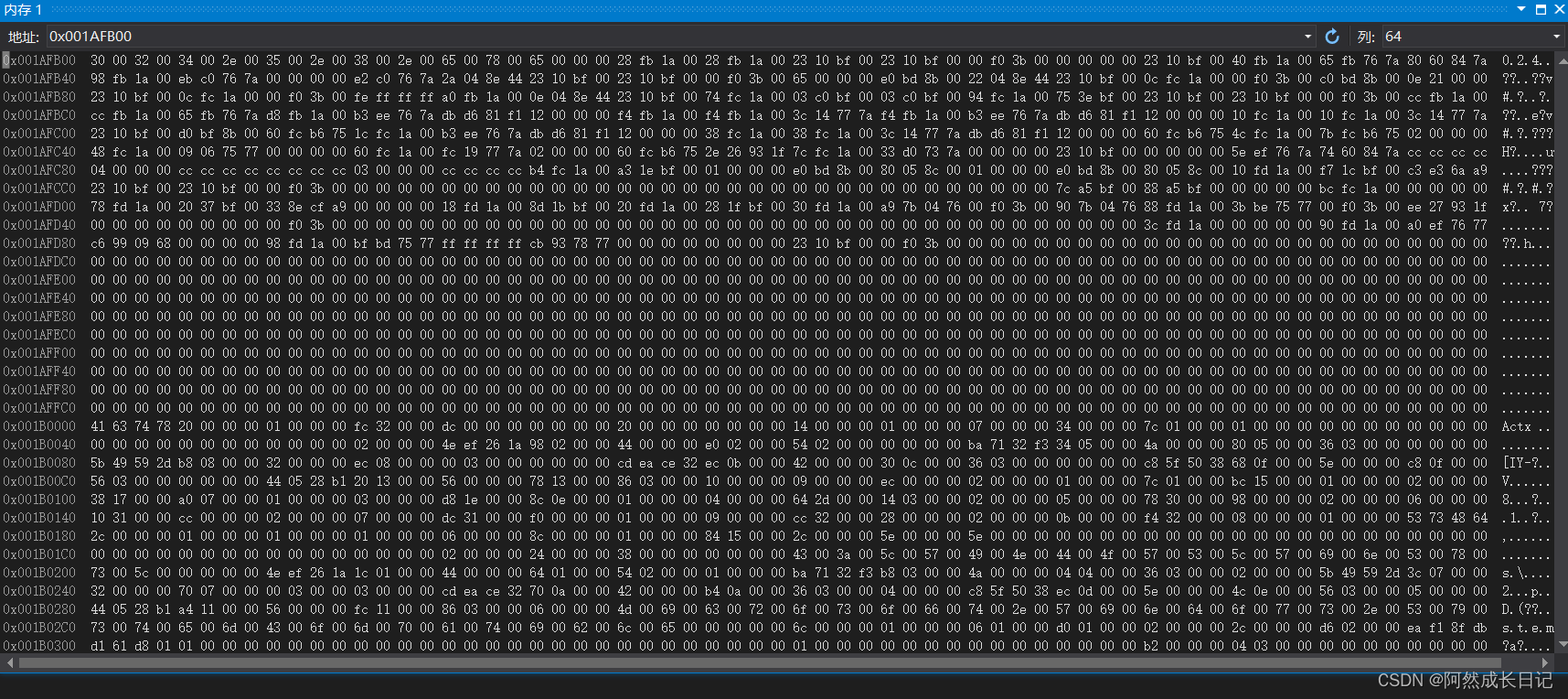1568x699 pixels.
Task: Maximize the 内存 1 panel
Action: tap(1541, 9)
